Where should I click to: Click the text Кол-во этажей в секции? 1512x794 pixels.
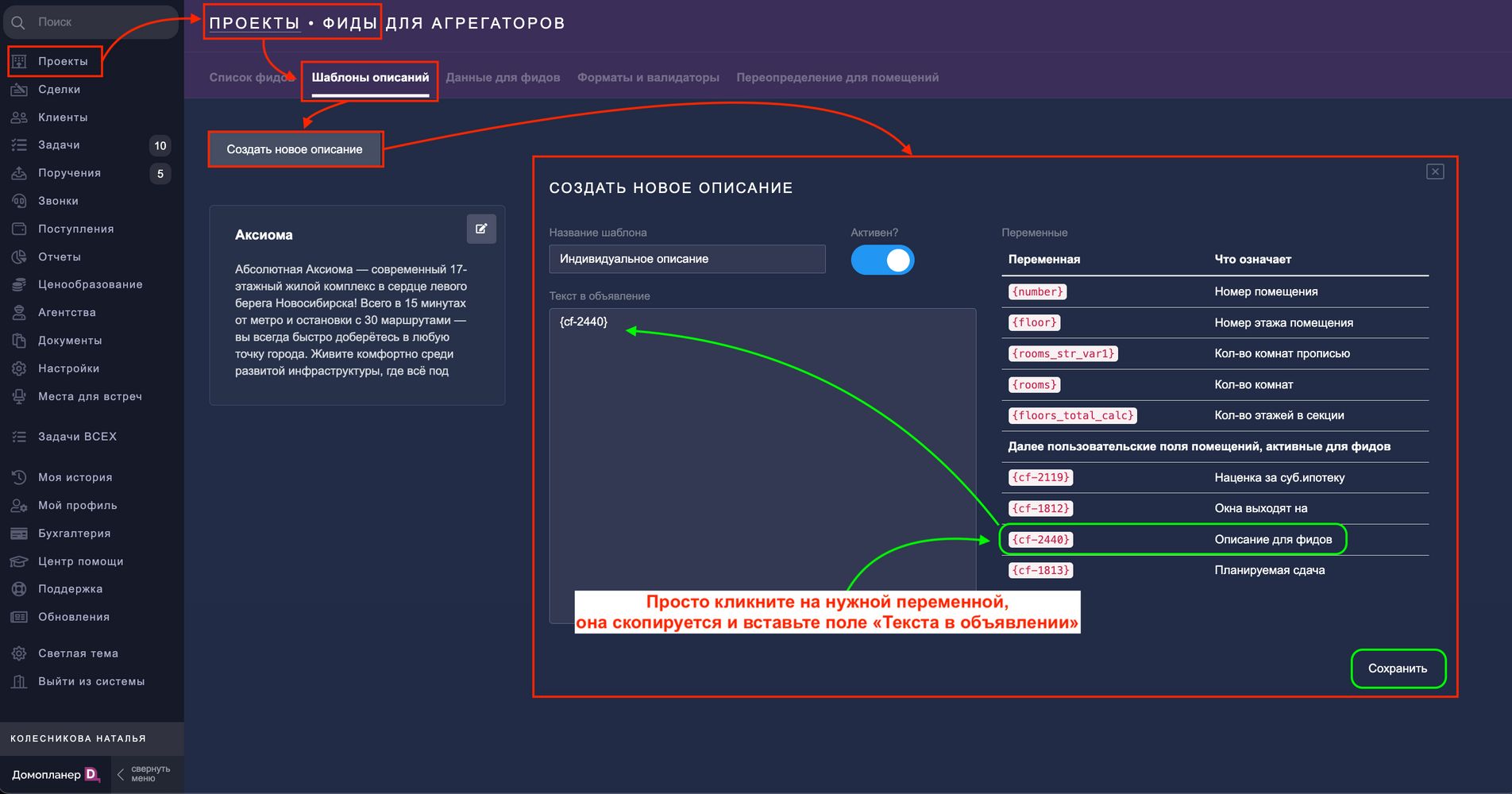pyautogui.click(x=1279, y=415)
